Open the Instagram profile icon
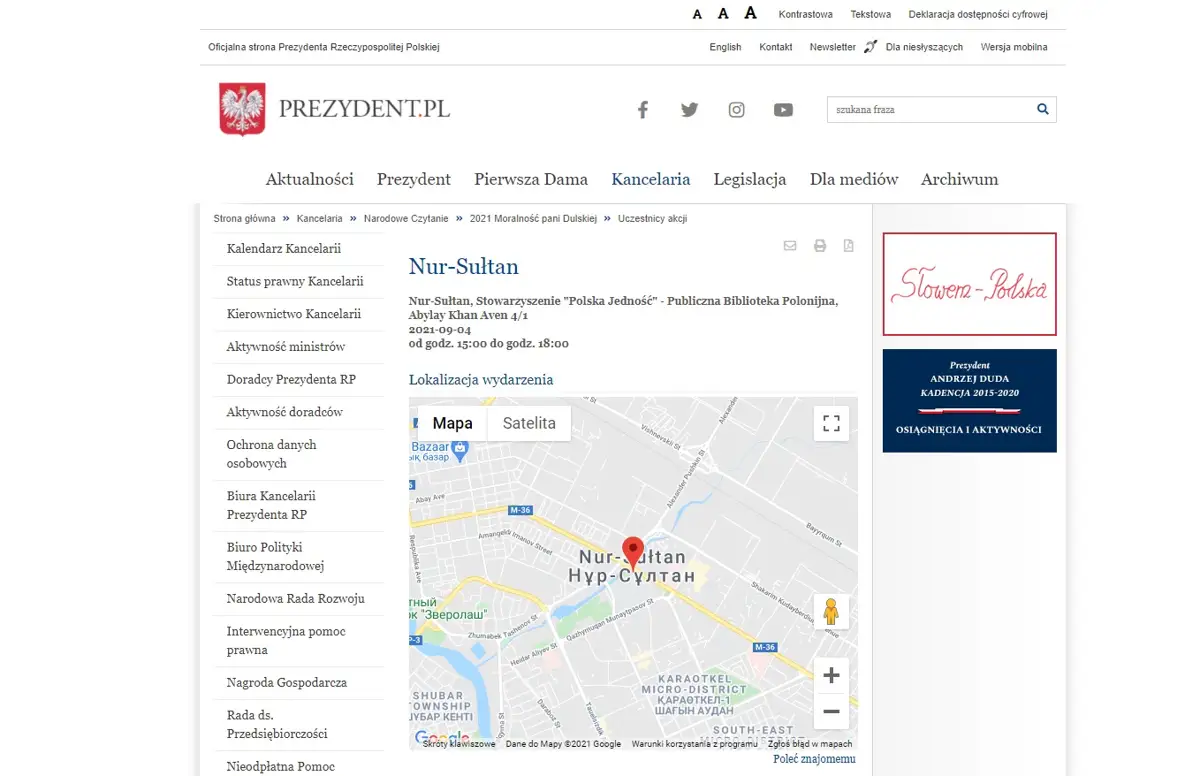The image size is (1200, 776). 737,110
